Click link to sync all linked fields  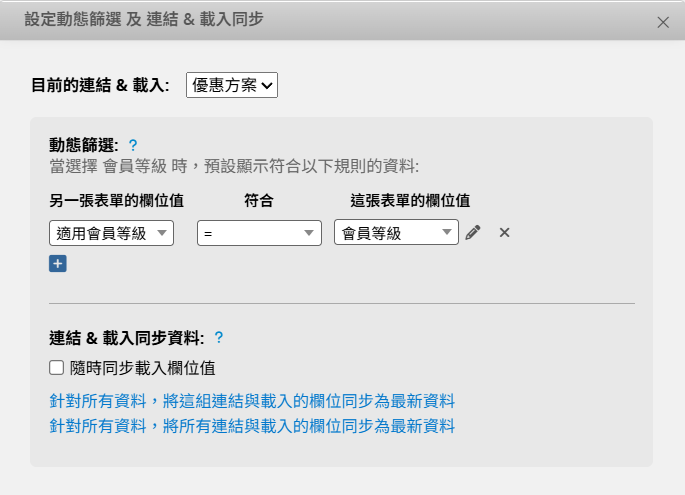[x=252, y=426]
